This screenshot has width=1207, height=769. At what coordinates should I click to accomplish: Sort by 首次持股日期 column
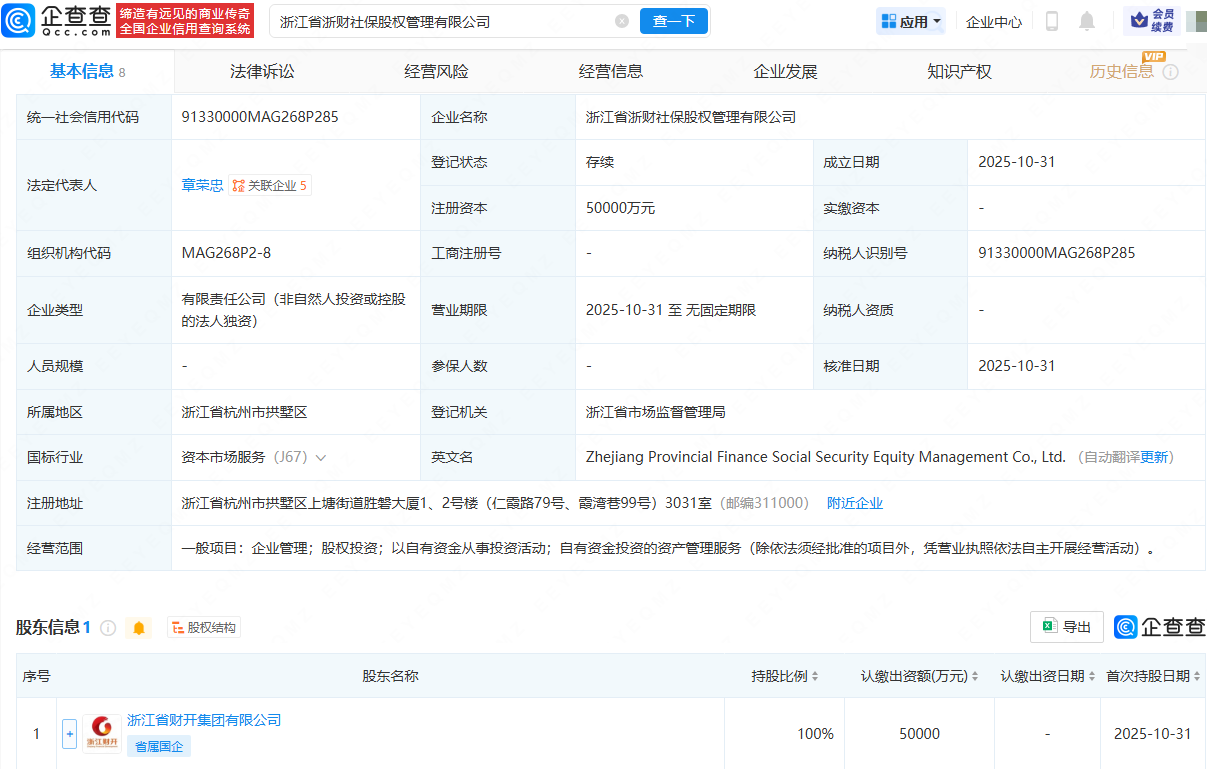coord(1196,677)
